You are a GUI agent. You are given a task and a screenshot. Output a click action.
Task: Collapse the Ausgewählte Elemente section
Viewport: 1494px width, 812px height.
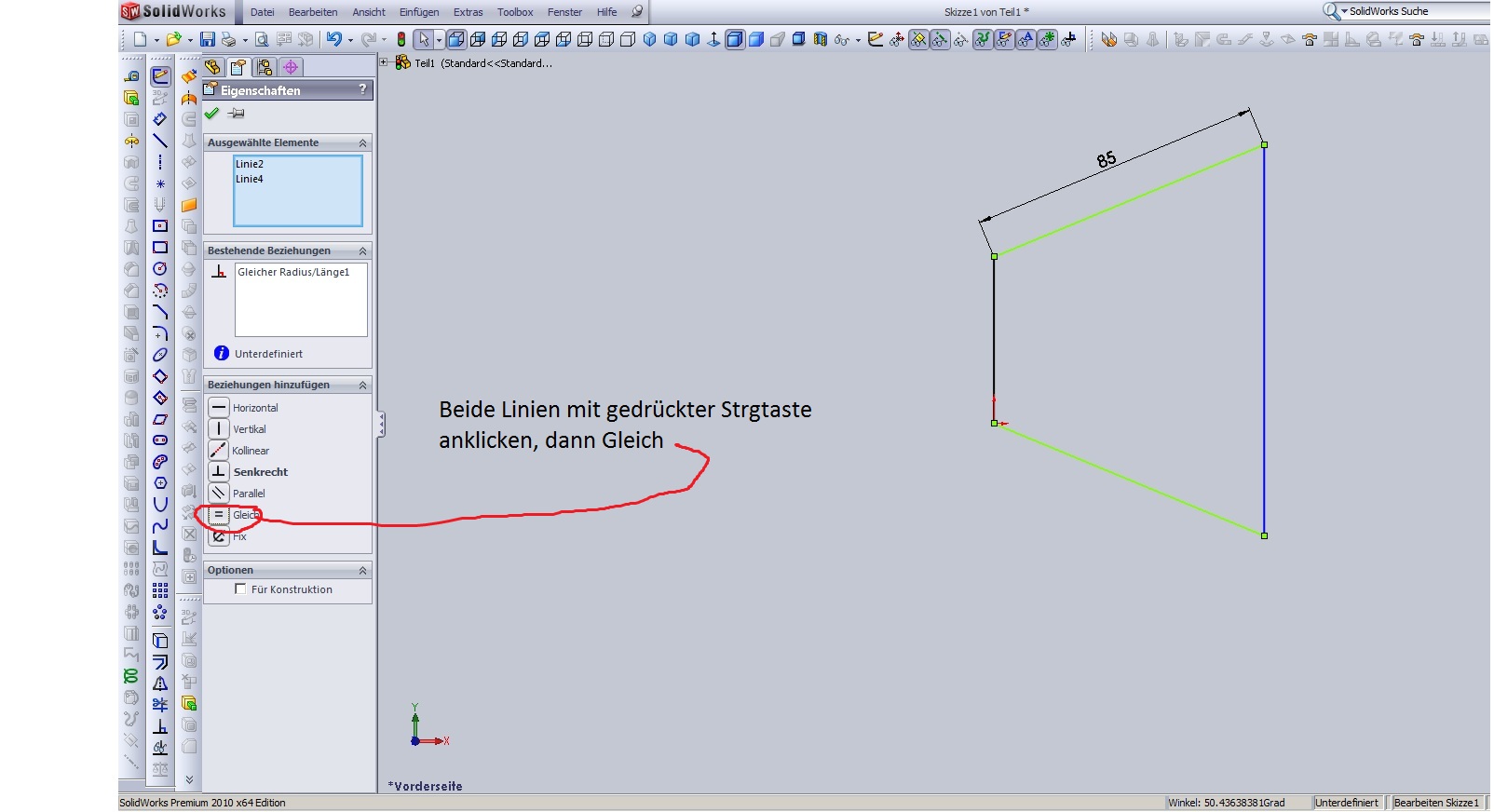pyautogui.click(x=362, y=142)
